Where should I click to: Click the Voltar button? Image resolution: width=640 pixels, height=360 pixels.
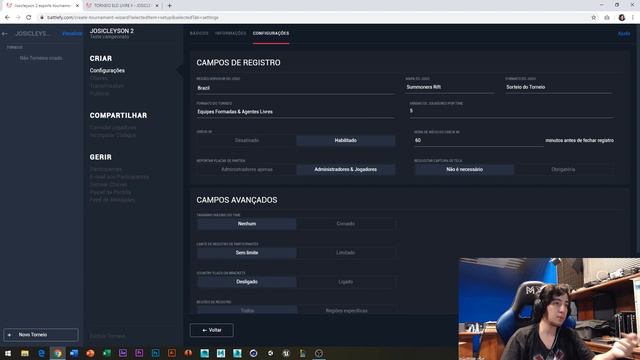211,330
